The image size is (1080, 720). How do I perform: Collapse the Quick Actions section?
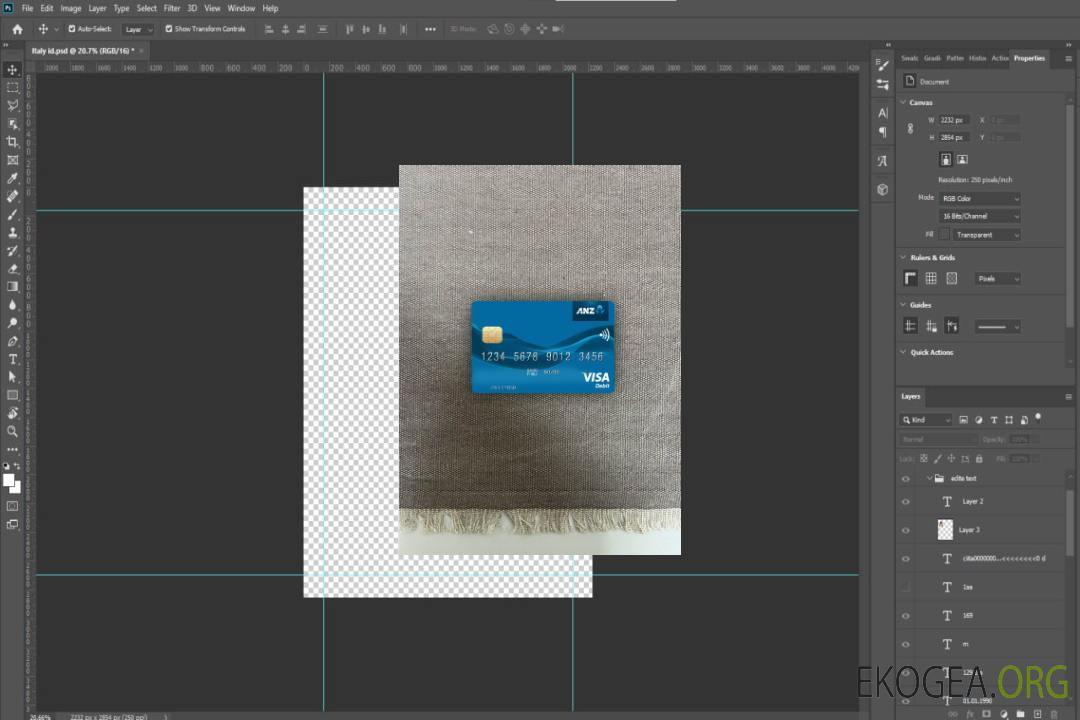pos(904,352)
